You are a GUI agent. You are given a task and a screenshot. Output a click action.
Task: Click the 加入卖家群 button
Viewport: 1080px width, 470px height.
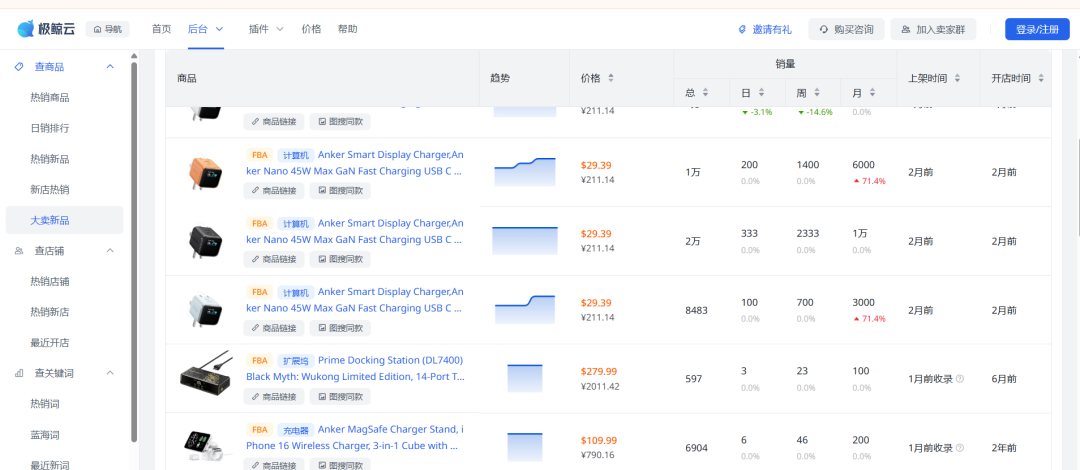pyautogui.click(x=933, y=30)
